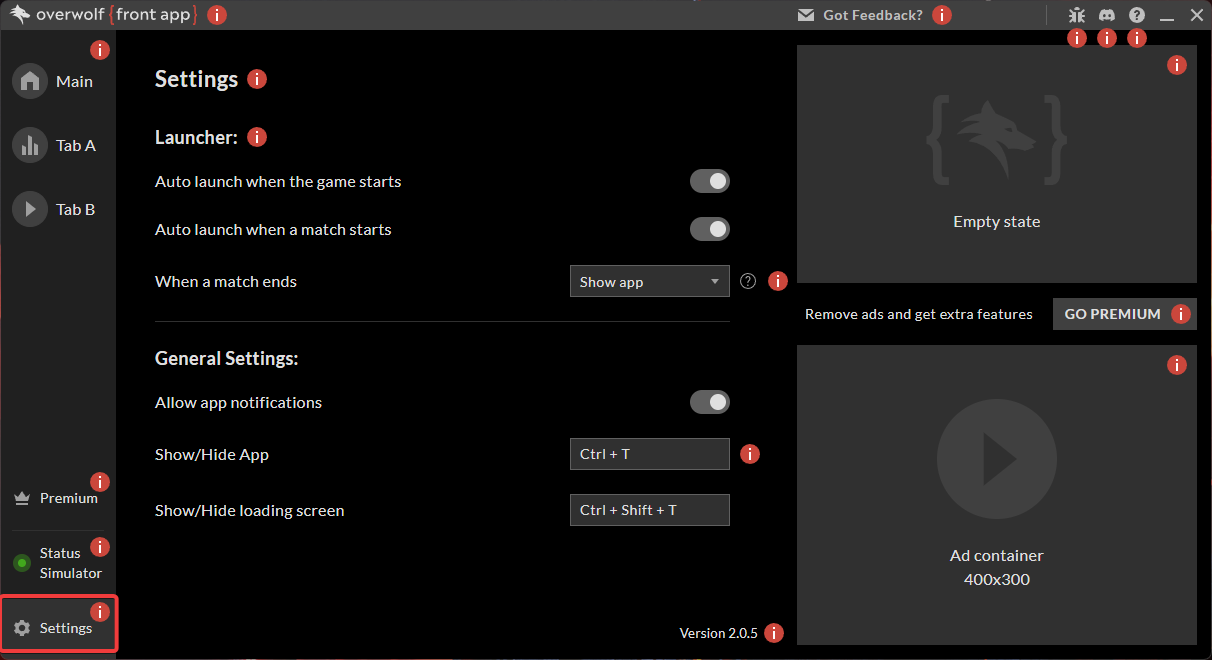Image resolution: width=1212 pixels, height=660 pixels.
Task: Click the play button in Ad container
Action: [x=997, y=458]
